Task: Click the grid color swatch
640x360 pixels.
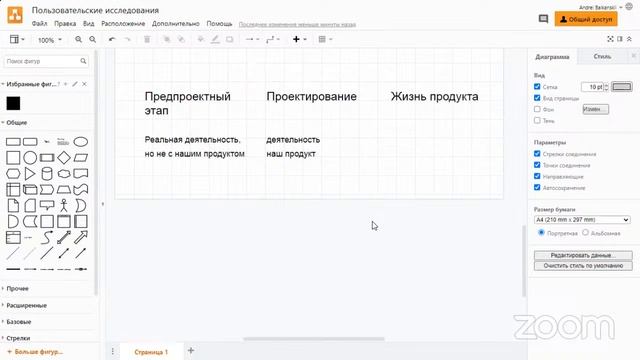Action: 622,87
